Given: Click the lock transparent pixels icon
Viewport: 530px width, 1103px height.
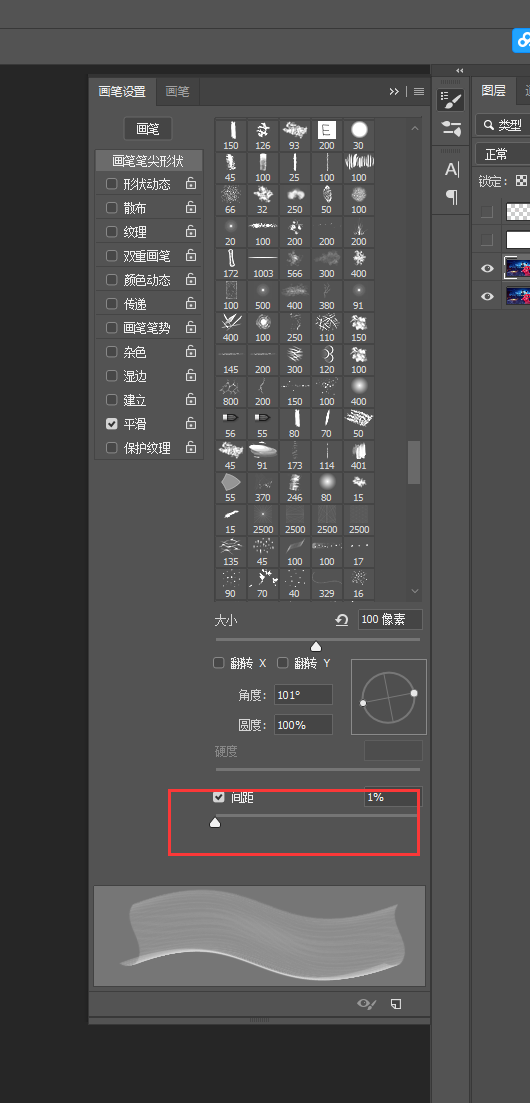Looking at the screenshot, I should point(522,181).
